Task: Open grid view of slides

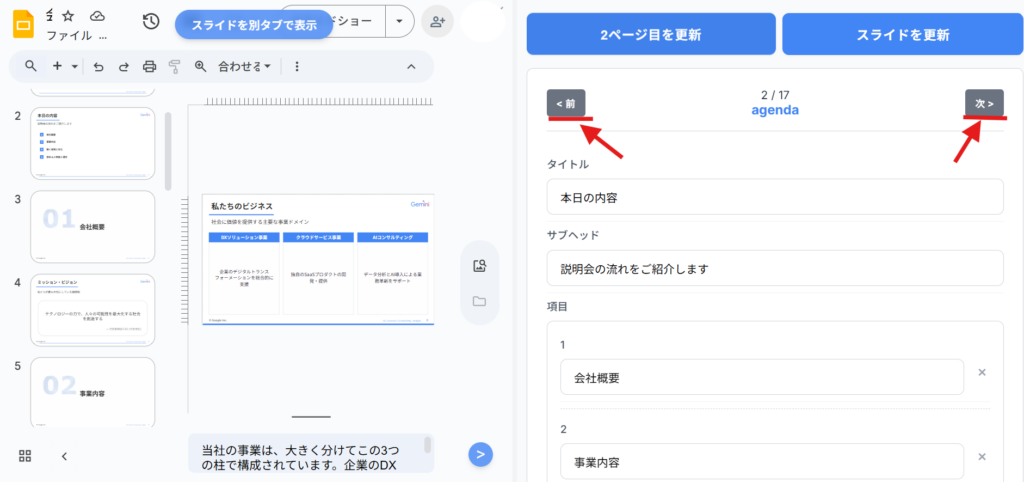Action: tap(26, 456)
